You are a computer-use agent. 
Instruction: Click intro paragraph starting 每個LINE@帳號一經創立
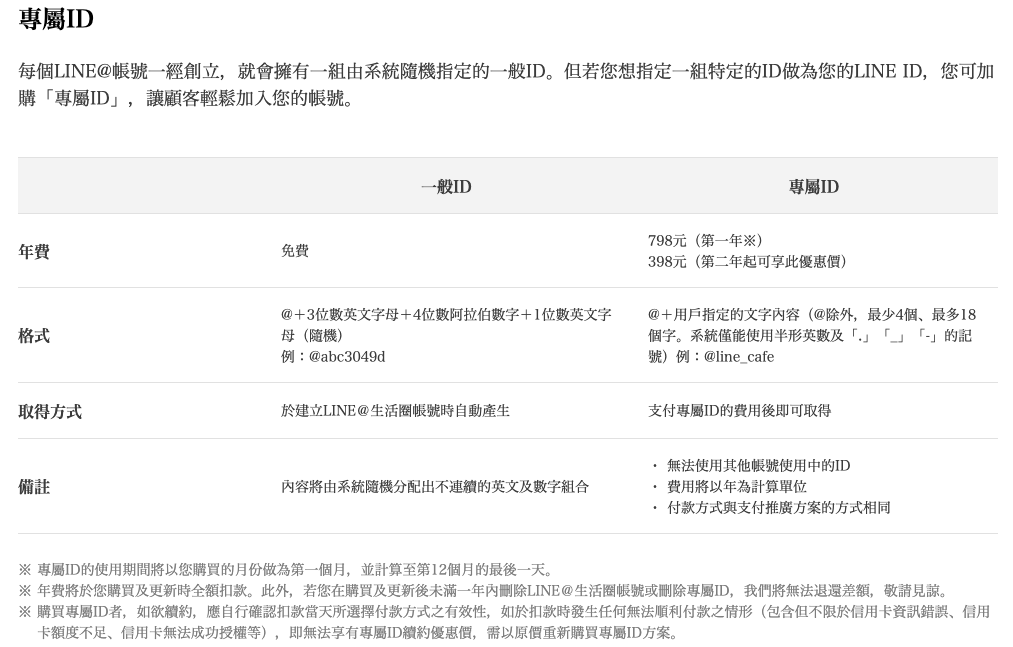click(x=506, y=85)
